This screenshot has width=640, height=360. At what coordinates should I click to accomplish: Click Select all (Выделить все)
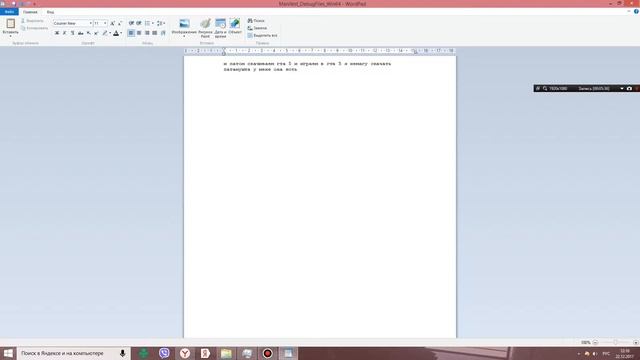click(x=262, y=36)
